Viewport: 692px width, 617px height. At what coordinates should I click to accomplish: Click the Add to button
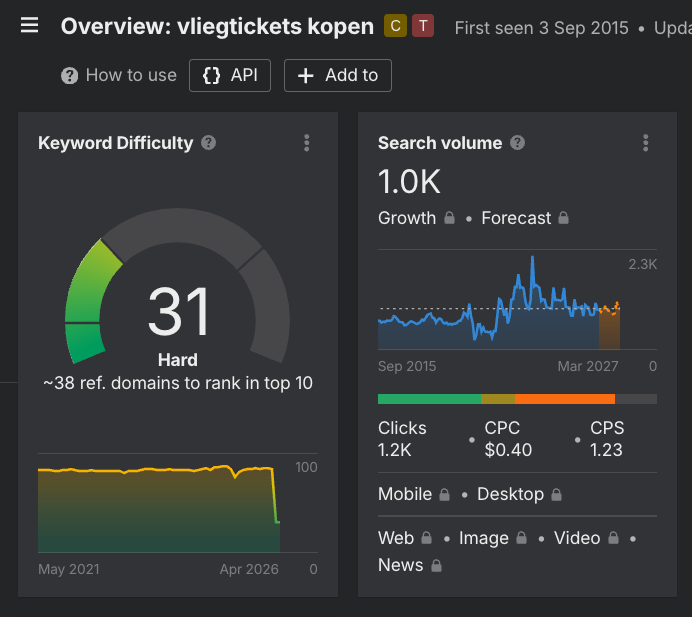[x=338, y=75]
